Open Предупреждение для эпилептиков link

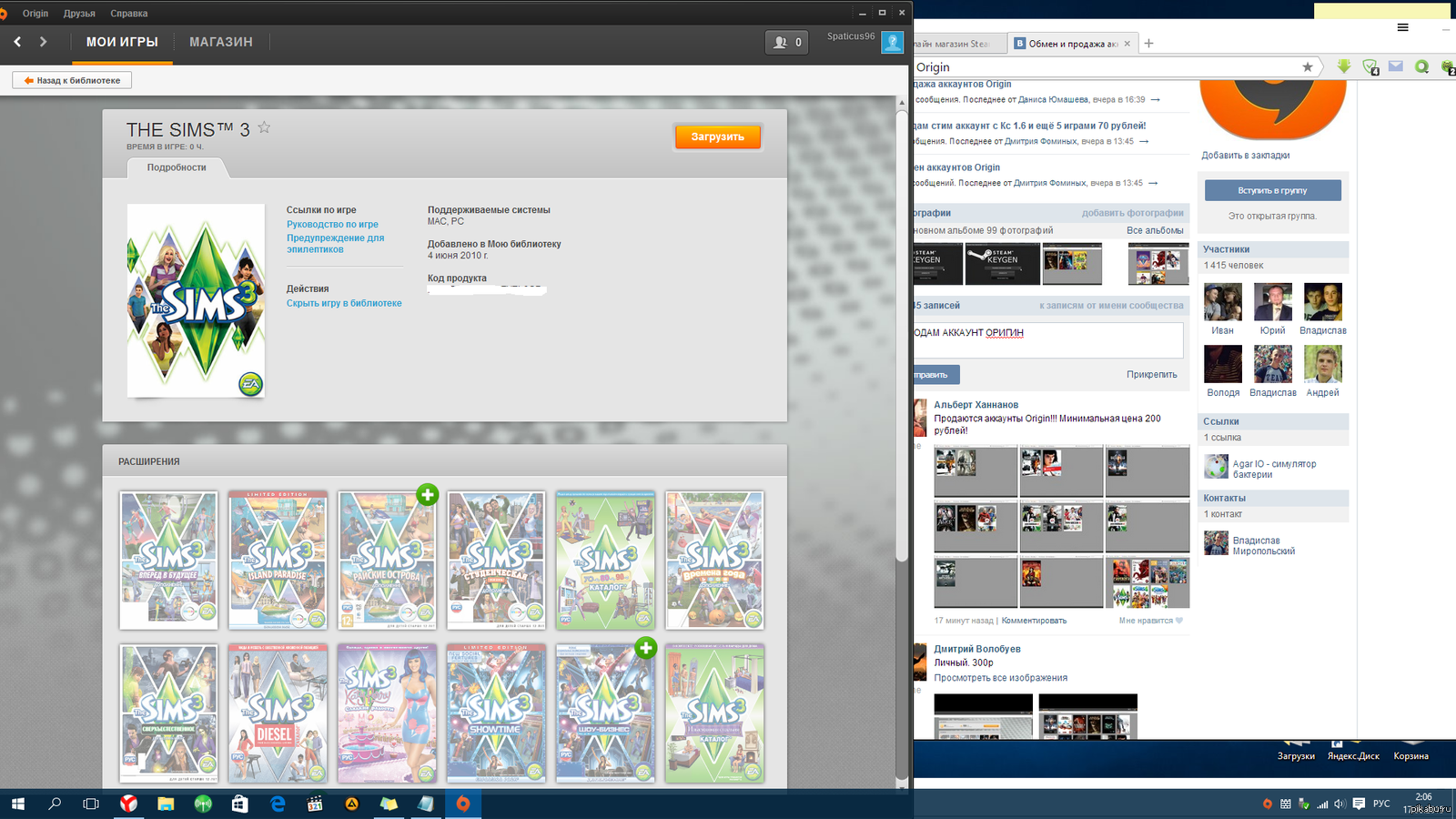pyautogui.click(x=335, y=243)
